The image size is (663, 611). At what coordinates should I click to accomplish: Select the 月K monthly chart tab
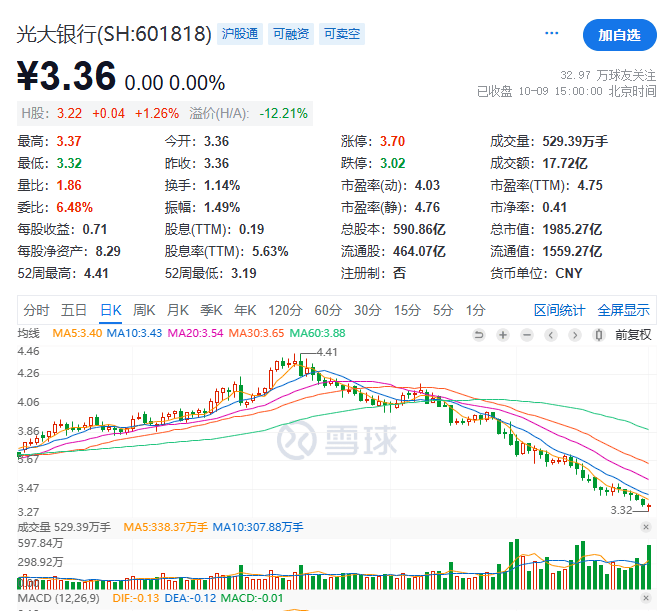pos(178,309)
